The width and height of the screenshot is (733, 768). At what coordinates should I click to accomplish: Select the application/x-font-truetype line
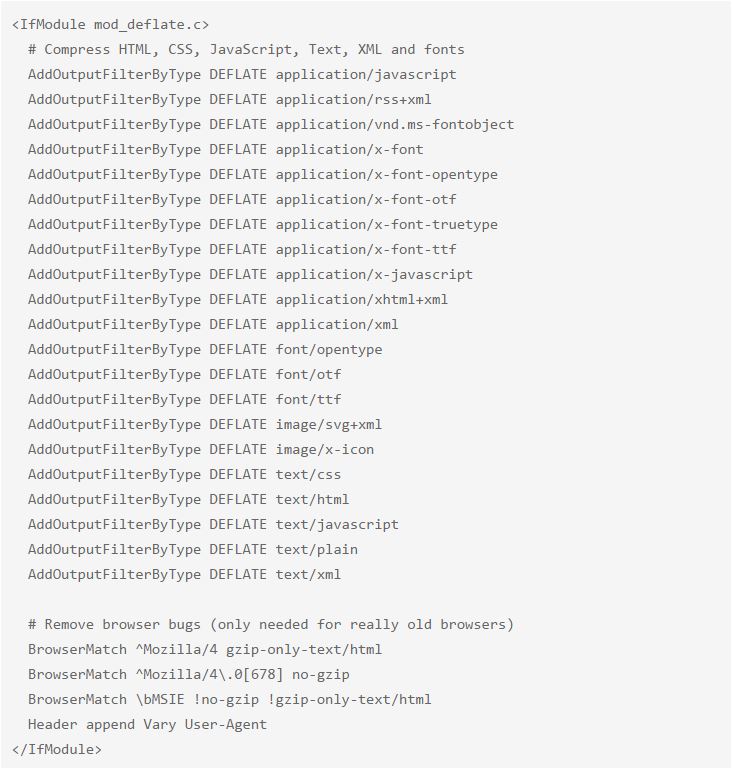pyautogui.click(x=262, y=224)
